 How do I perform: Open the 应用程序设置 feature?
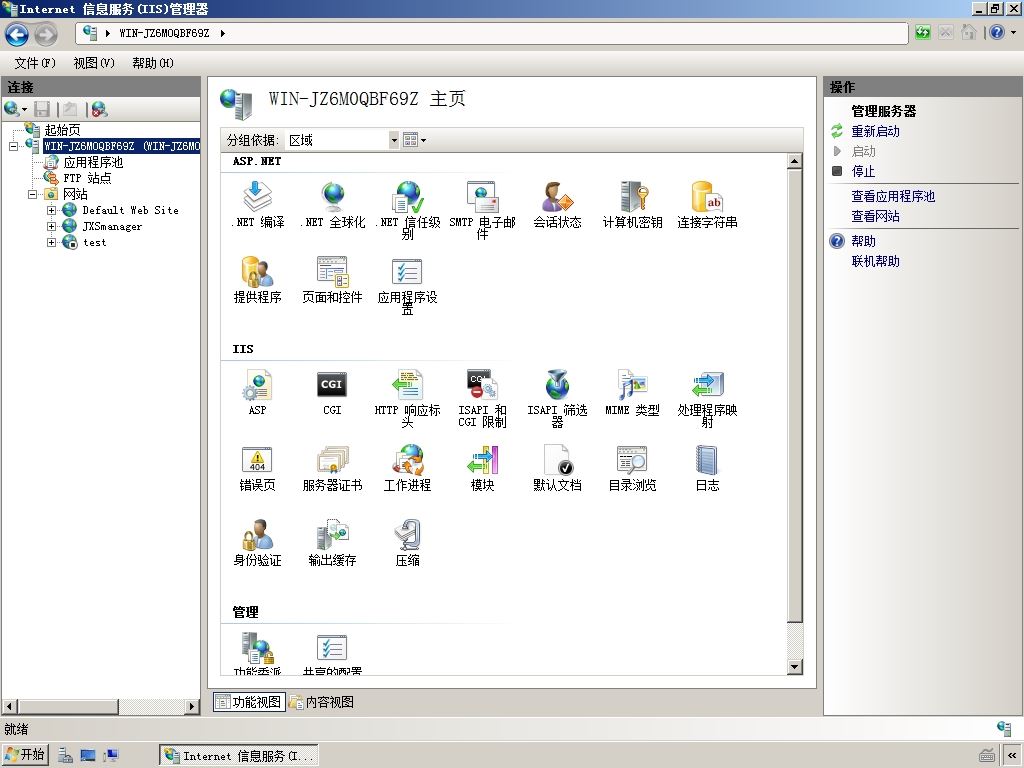[408, 285]
